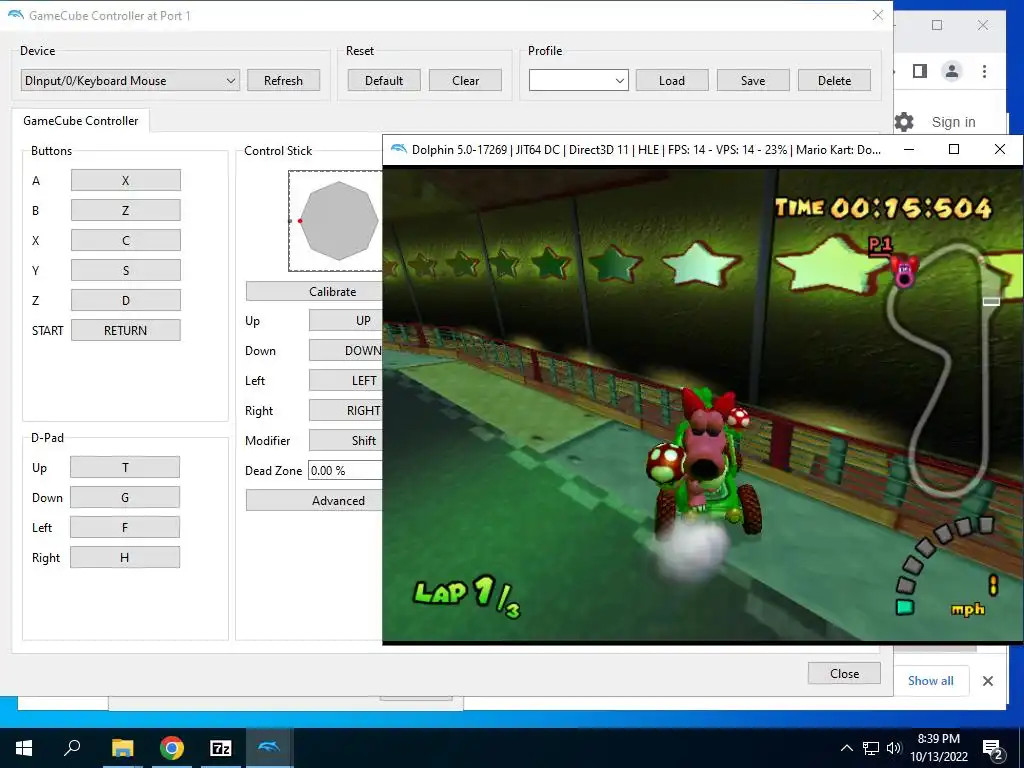The width and height of the screenshot is (1024, 768).
Task: Delete the selected profile
Action: (835, 80)
